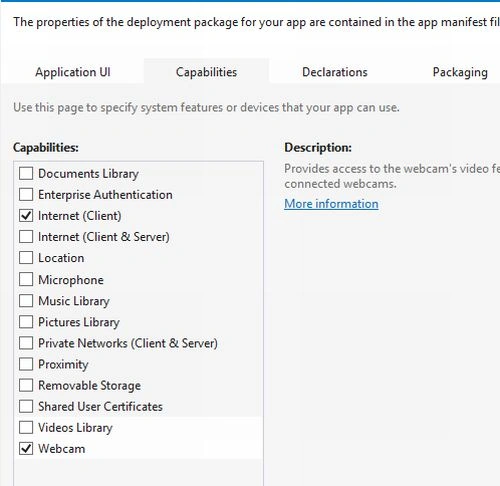The width and height of the screenshot is (500, 486).
Task: Click the Location label in the list
Action: [x=61, y=258]
